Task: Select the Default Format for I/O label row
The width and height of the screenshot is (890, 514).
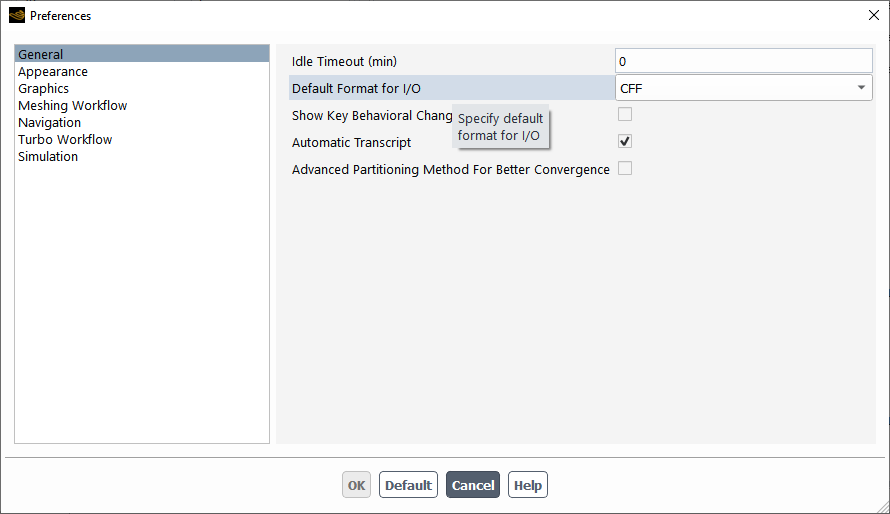Action: point(452,88)
